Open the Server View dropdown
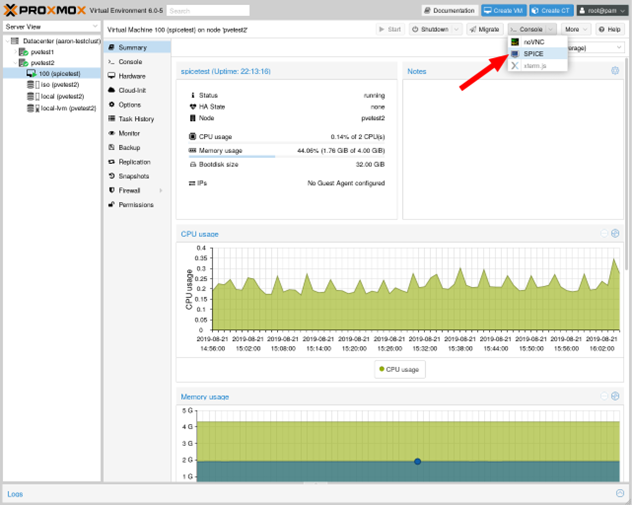Viewport: 632px width, 505px height. pos(49,27)
